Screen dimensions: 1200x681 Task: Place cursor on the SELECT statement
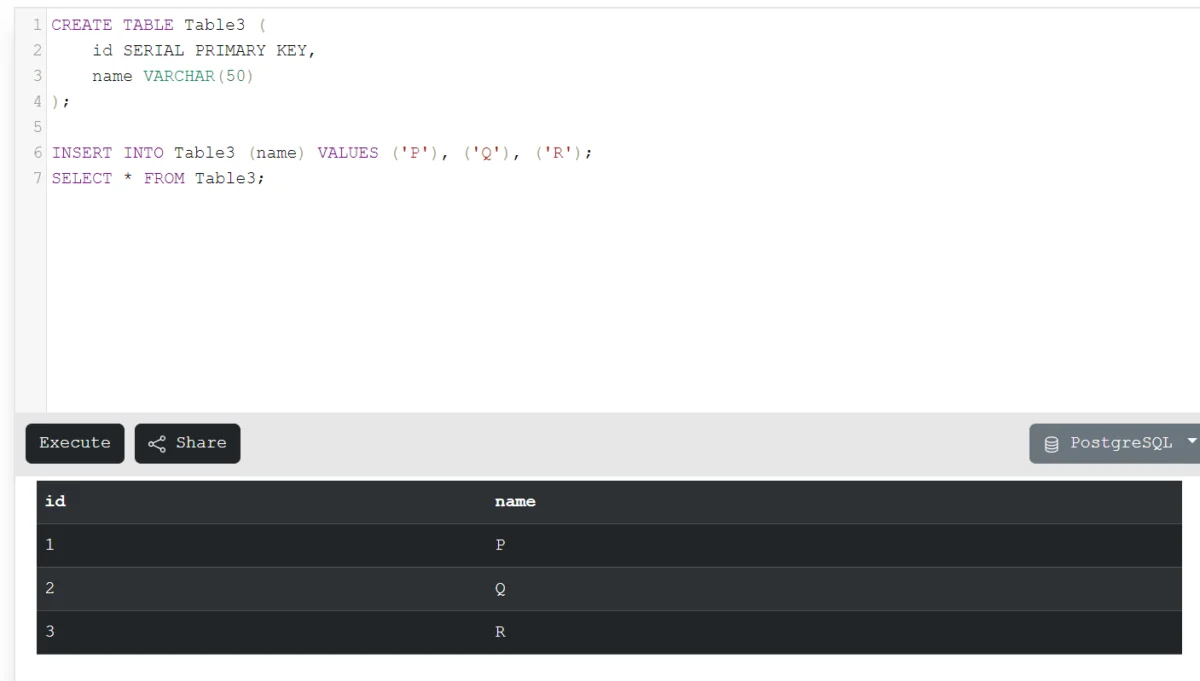157,178
